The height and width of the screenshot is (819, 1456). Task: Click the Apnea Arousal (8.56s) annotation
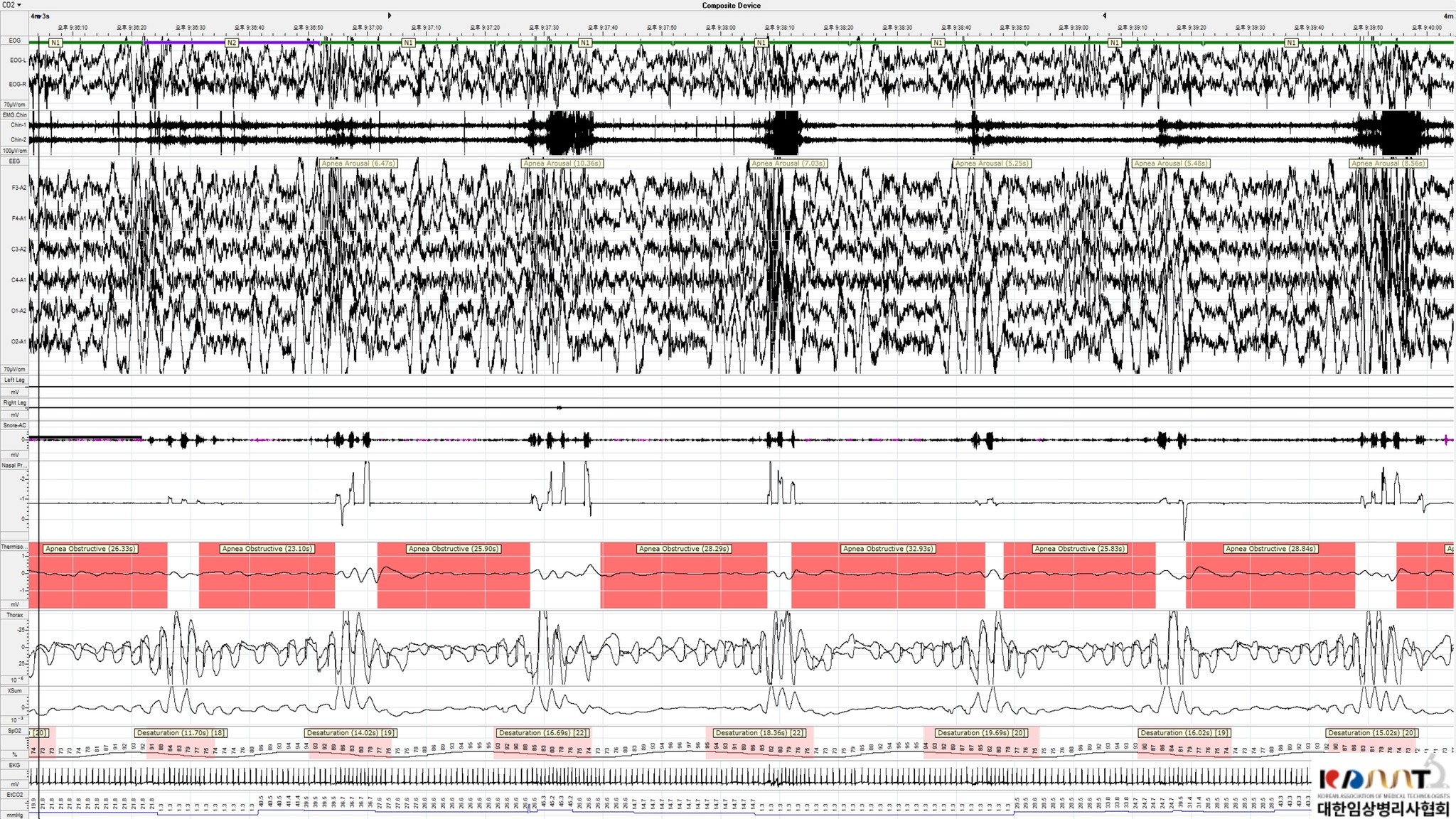1388,164
